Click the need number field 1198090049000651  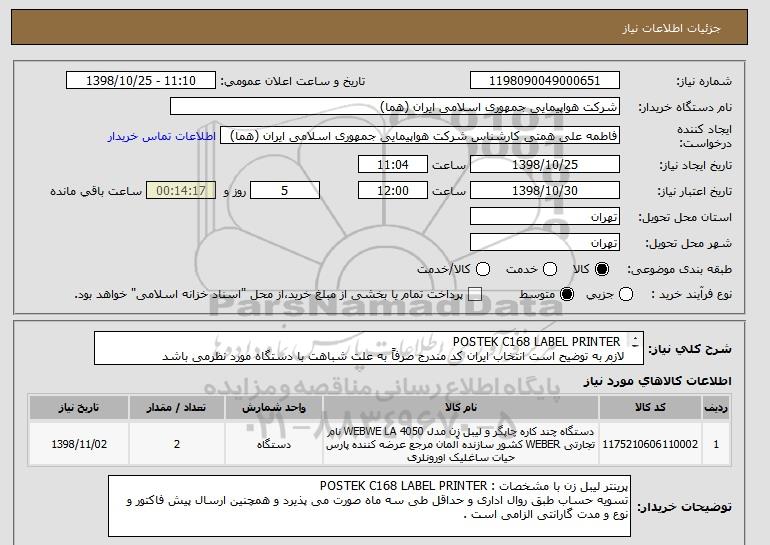coord(545,81)
